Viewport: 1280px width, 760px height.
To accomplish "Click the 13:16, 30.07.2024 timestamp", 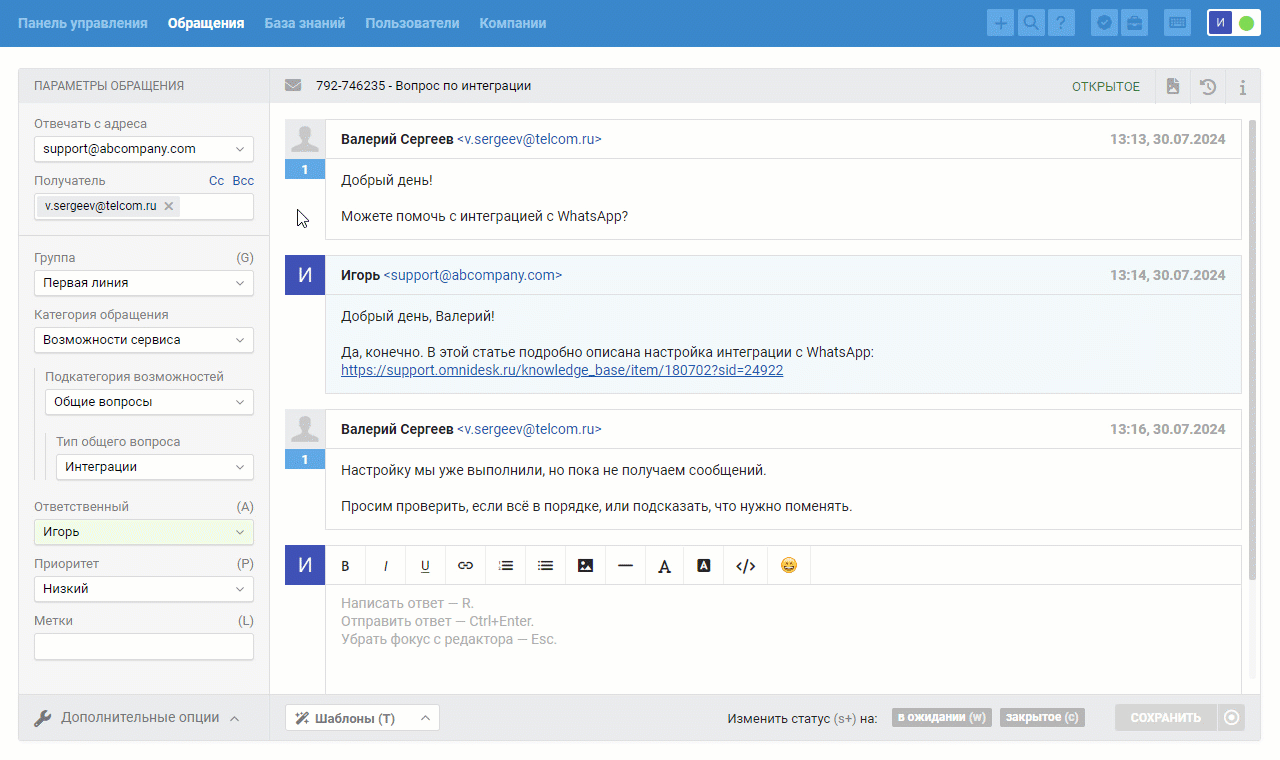I will pyautogui.click(x=1167, y=429).
